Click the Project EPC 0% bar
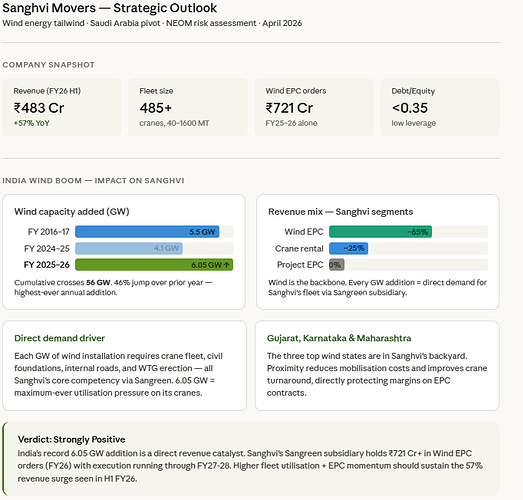523x500 pixels. coord(337,265)
